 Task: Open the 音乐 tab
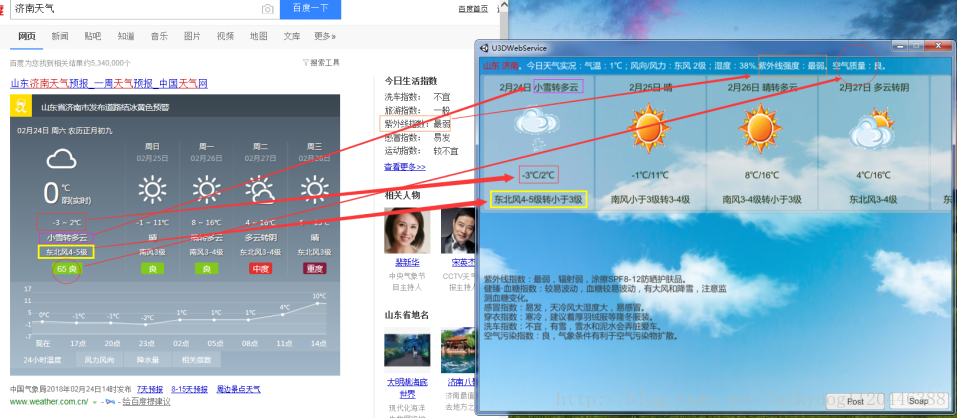[x=159, y=36]
